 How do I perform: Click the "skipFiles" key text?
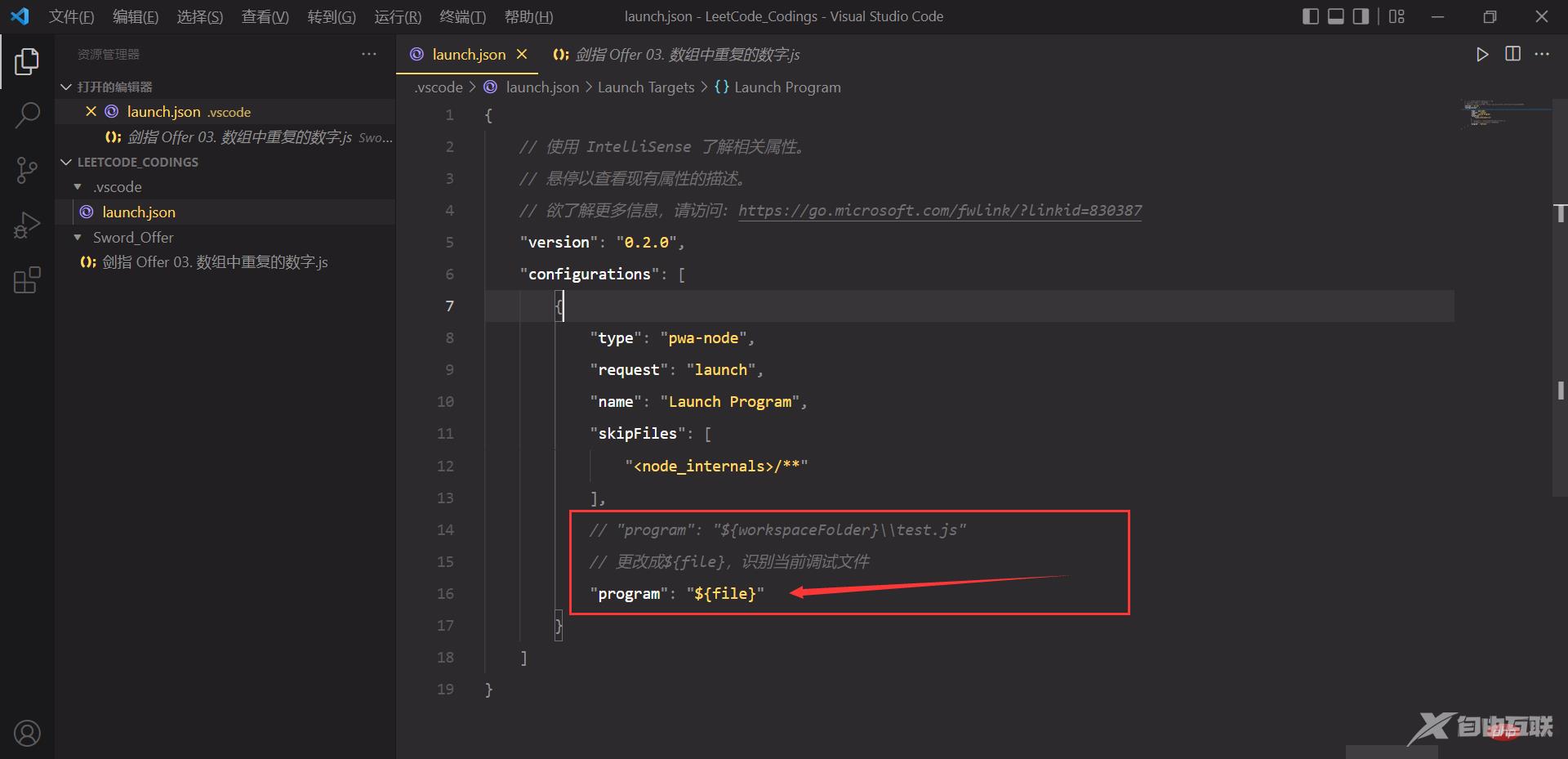point(637,433)
